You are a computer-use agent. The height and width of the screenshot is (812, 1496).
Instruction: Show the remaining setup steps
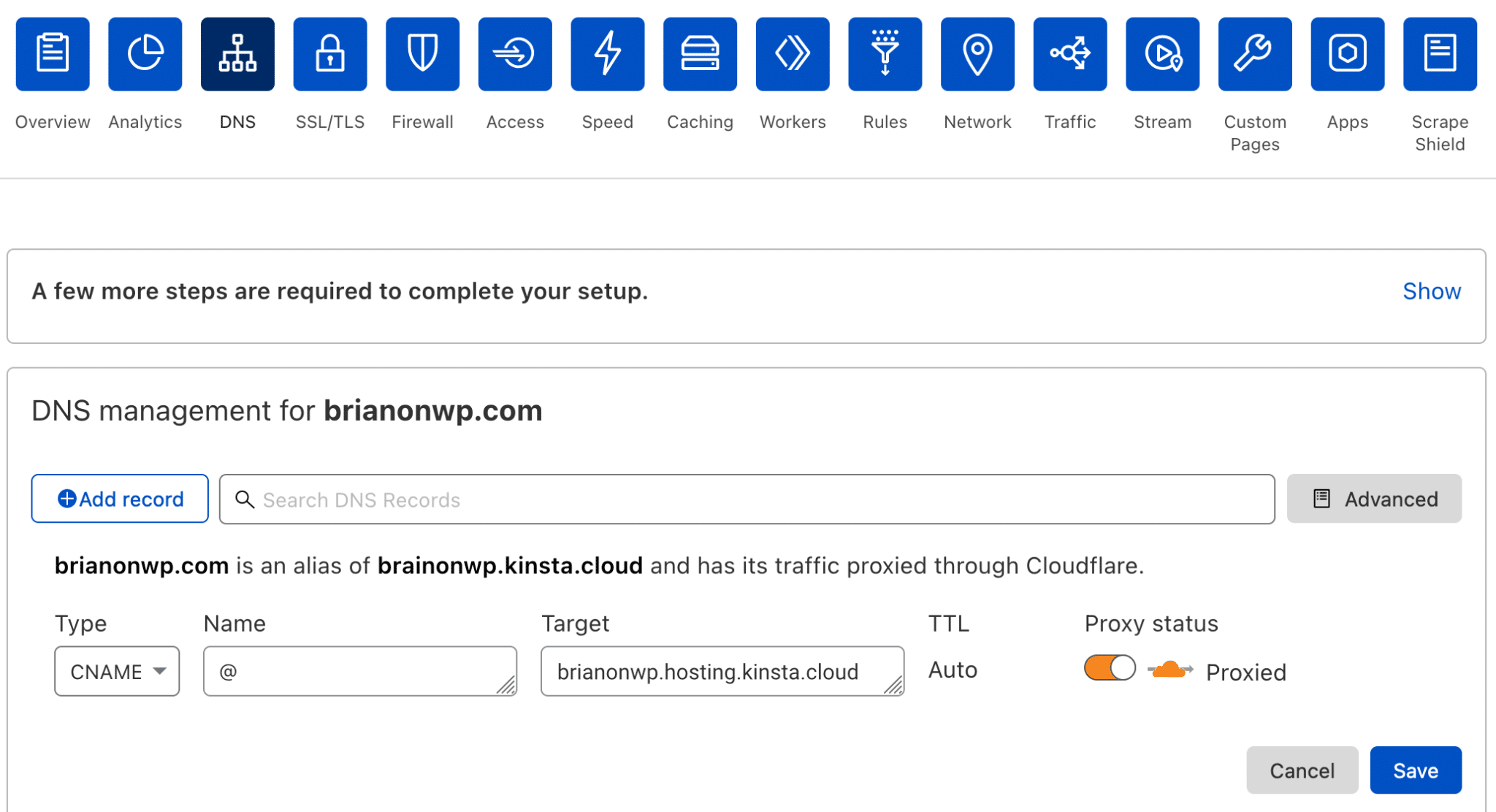pyautogui.click(x=1431, y=291)
